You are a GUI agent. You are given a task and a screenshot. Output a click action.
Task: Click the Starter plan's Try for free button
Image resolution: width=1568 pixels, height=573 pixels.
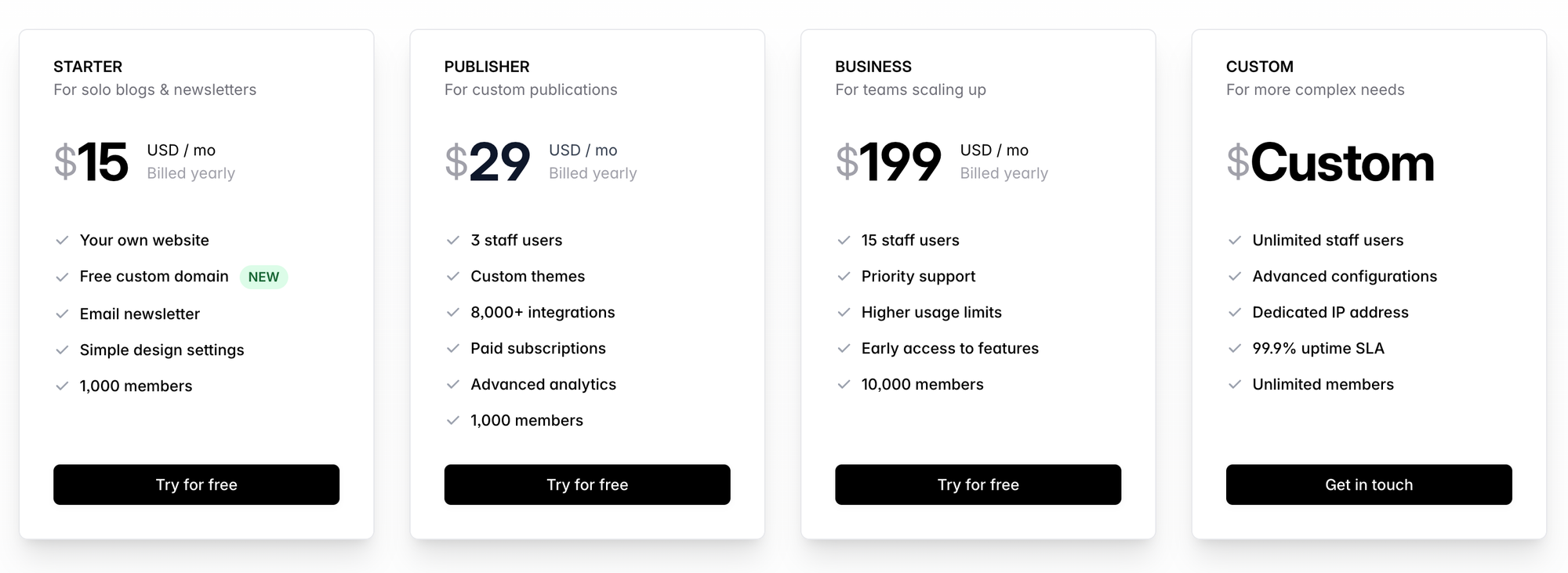pyautogui.click(x=196, y=484)
